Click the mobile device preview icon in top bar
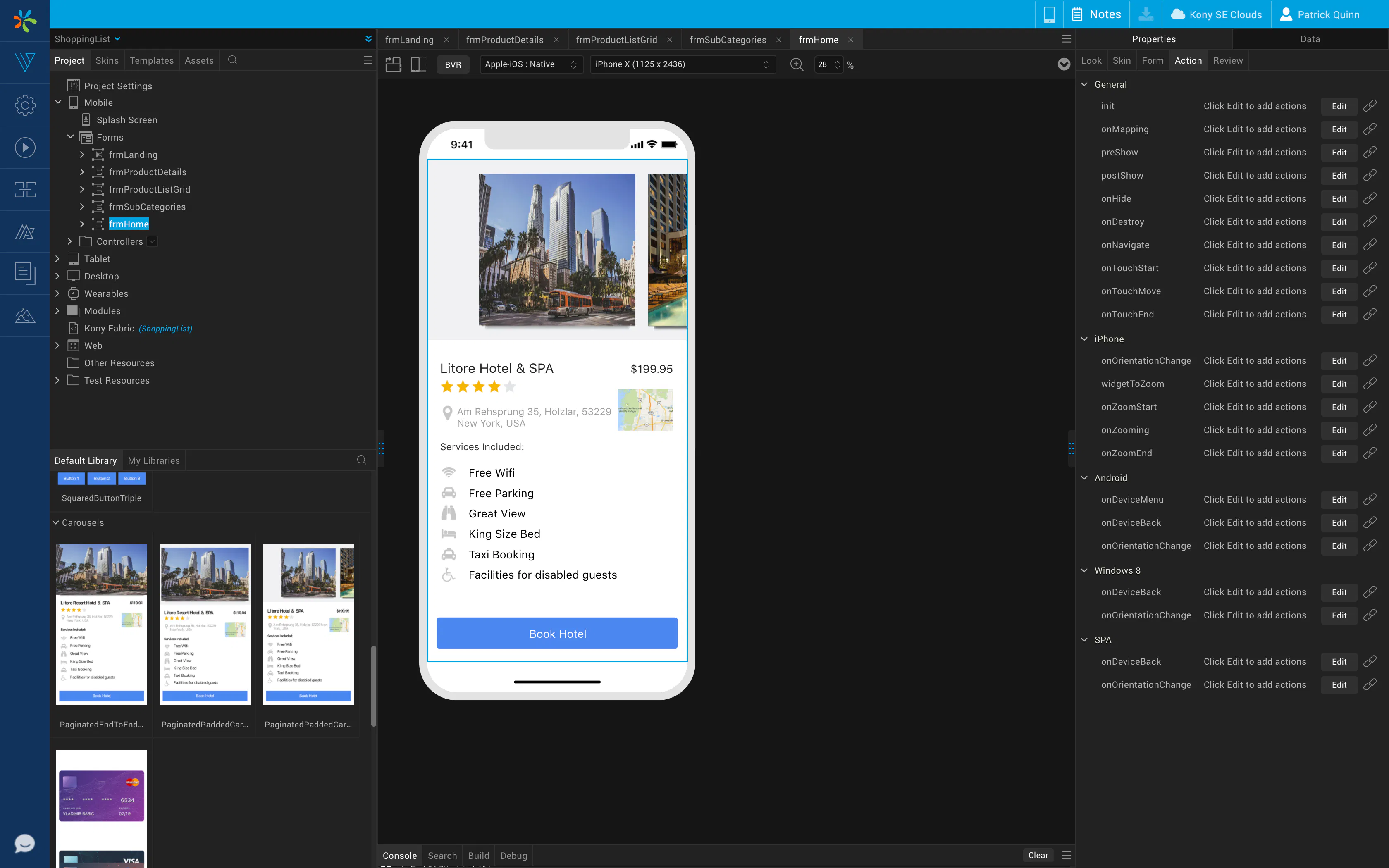1389x868 pixels. [1049, 14]
